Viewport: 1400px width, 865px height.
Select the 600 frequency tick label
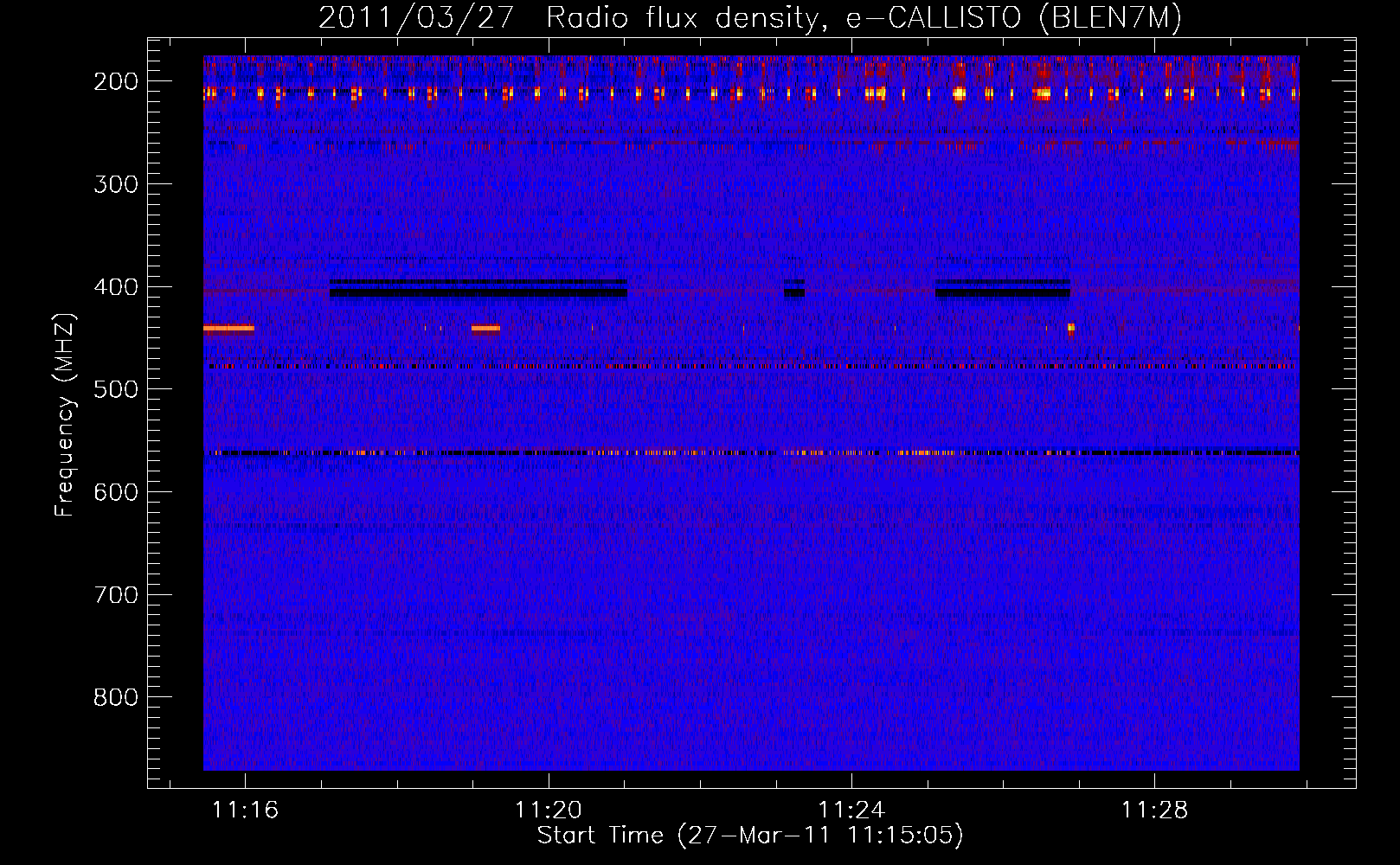pos(116,492)
